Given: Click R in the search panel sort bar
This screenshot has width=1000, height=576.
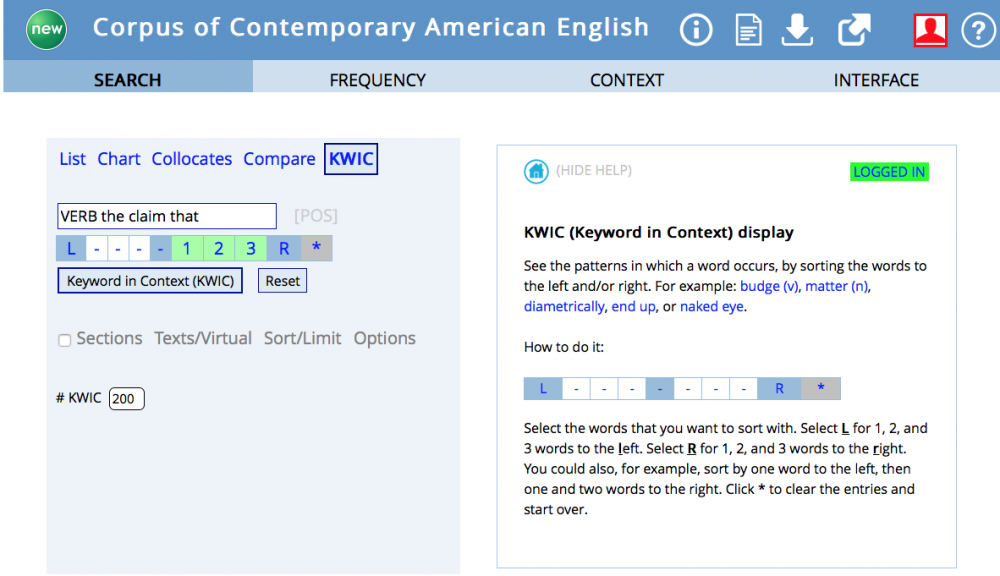Looking at the screenshot, I should [x=284, y=248].
